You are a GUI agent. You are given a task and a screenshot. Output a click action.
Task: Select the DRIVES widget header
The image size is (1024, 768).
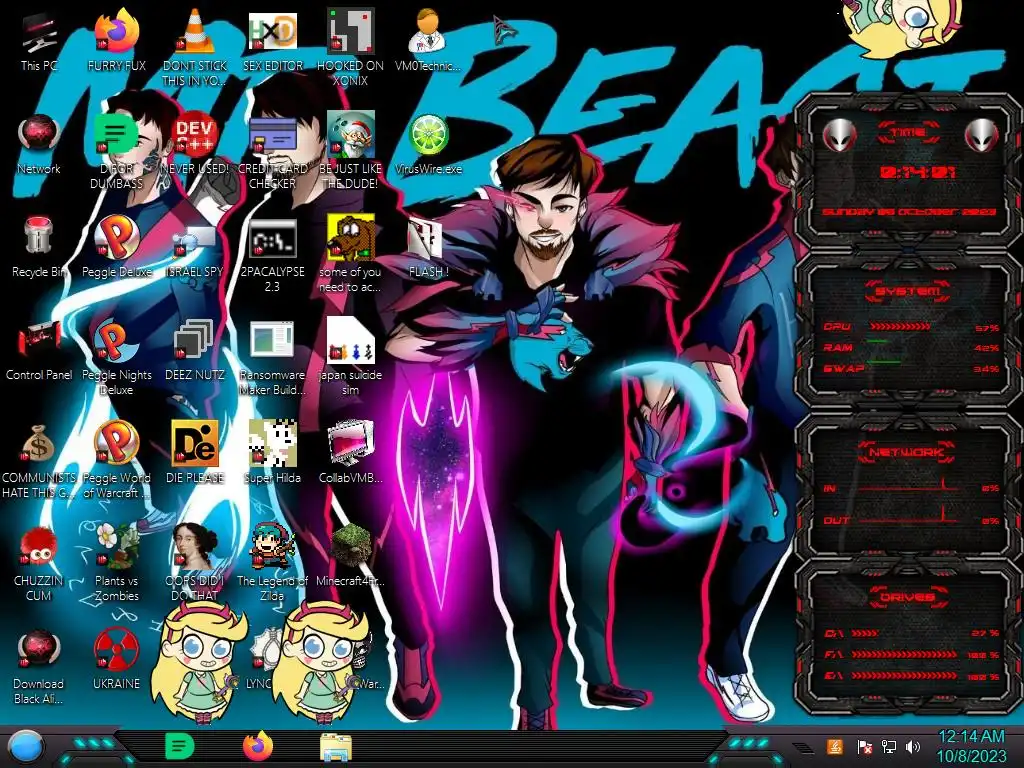(907, 596)
